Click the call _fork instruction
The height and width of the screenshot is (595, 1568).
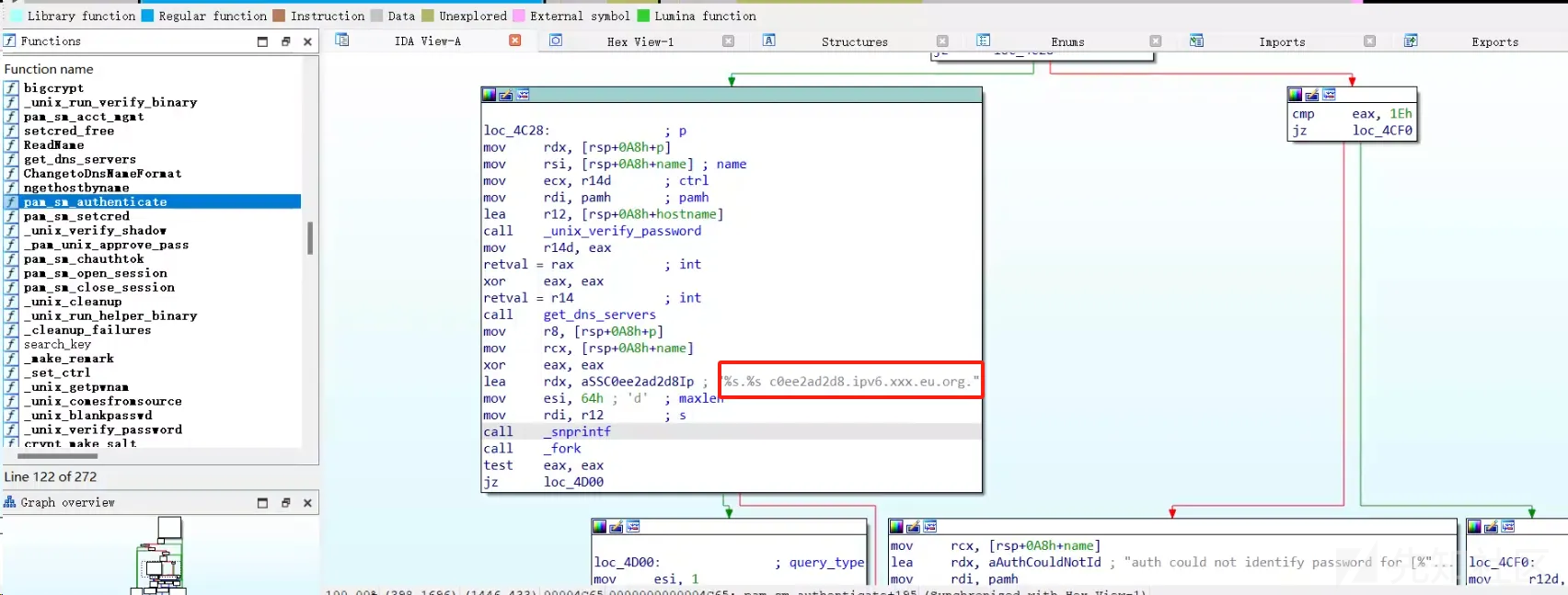[532, 448]
